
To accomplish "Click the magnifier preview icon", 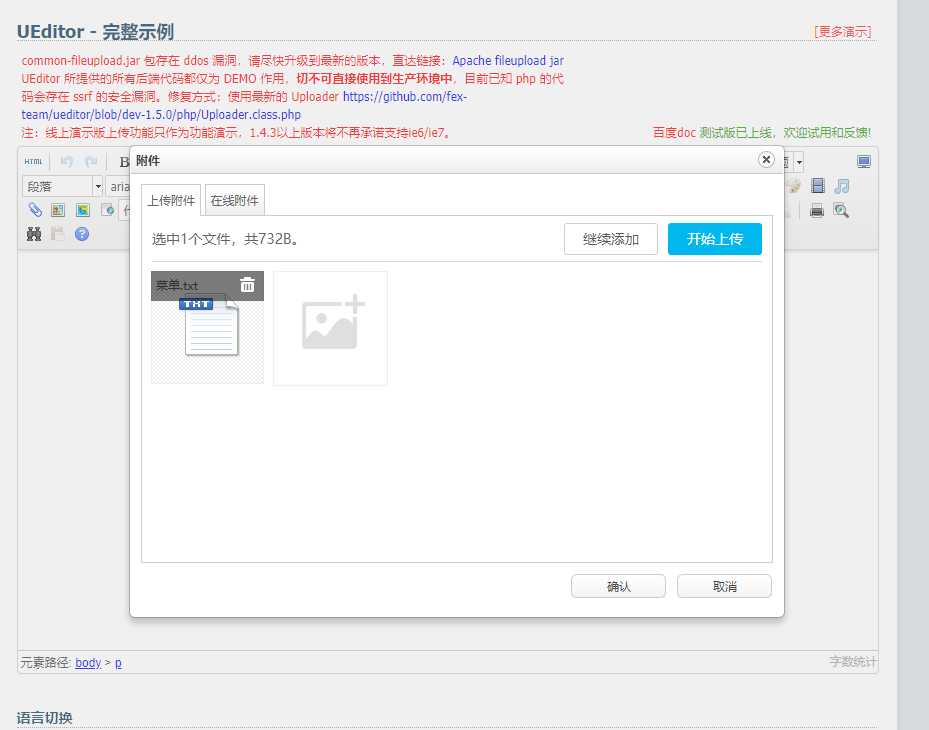I will tap(841, 210).
